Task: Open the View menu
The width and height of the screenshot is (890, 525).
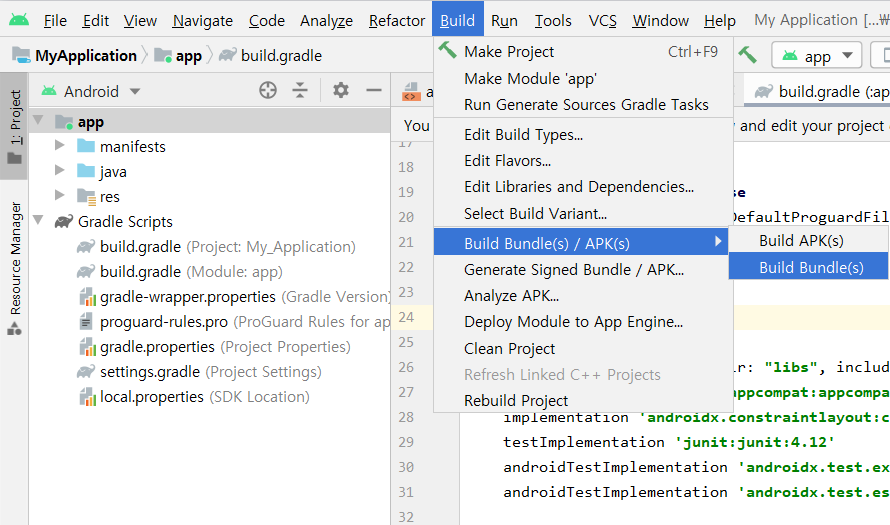Action: (140, 21)
